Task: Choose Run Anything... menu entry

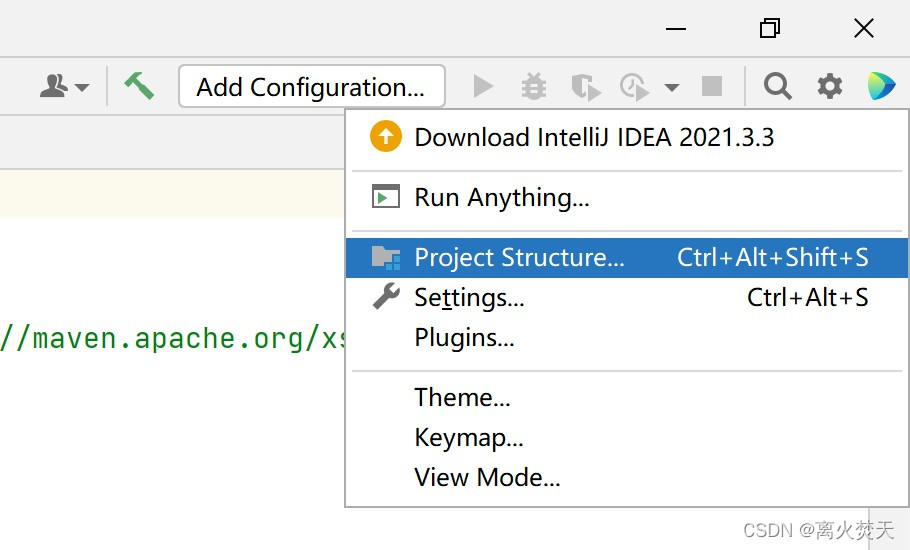Action: pyautogui.click(x=627, y=197)
